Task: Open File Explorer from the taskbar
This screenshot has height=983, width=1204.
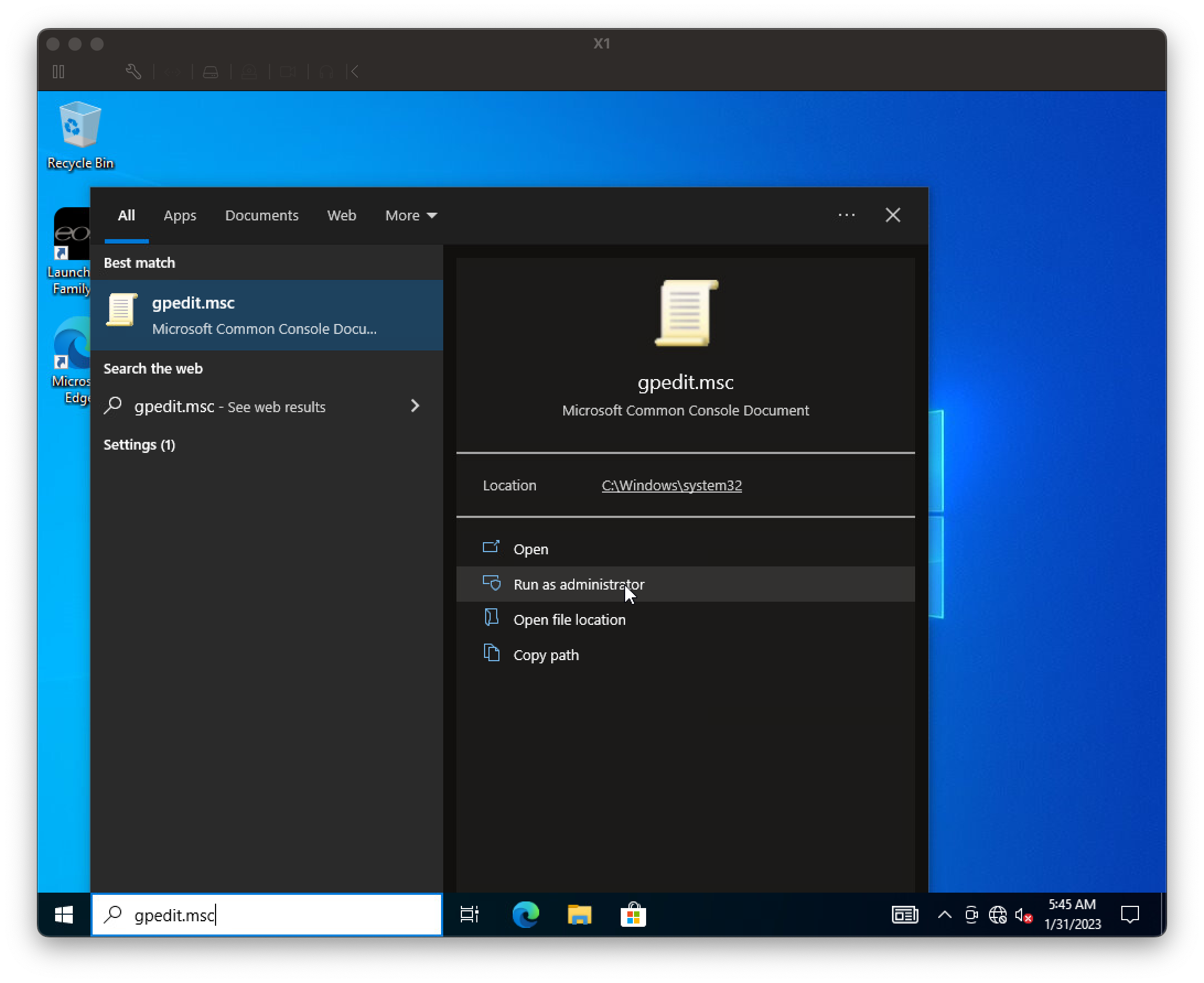Action: 579,915
